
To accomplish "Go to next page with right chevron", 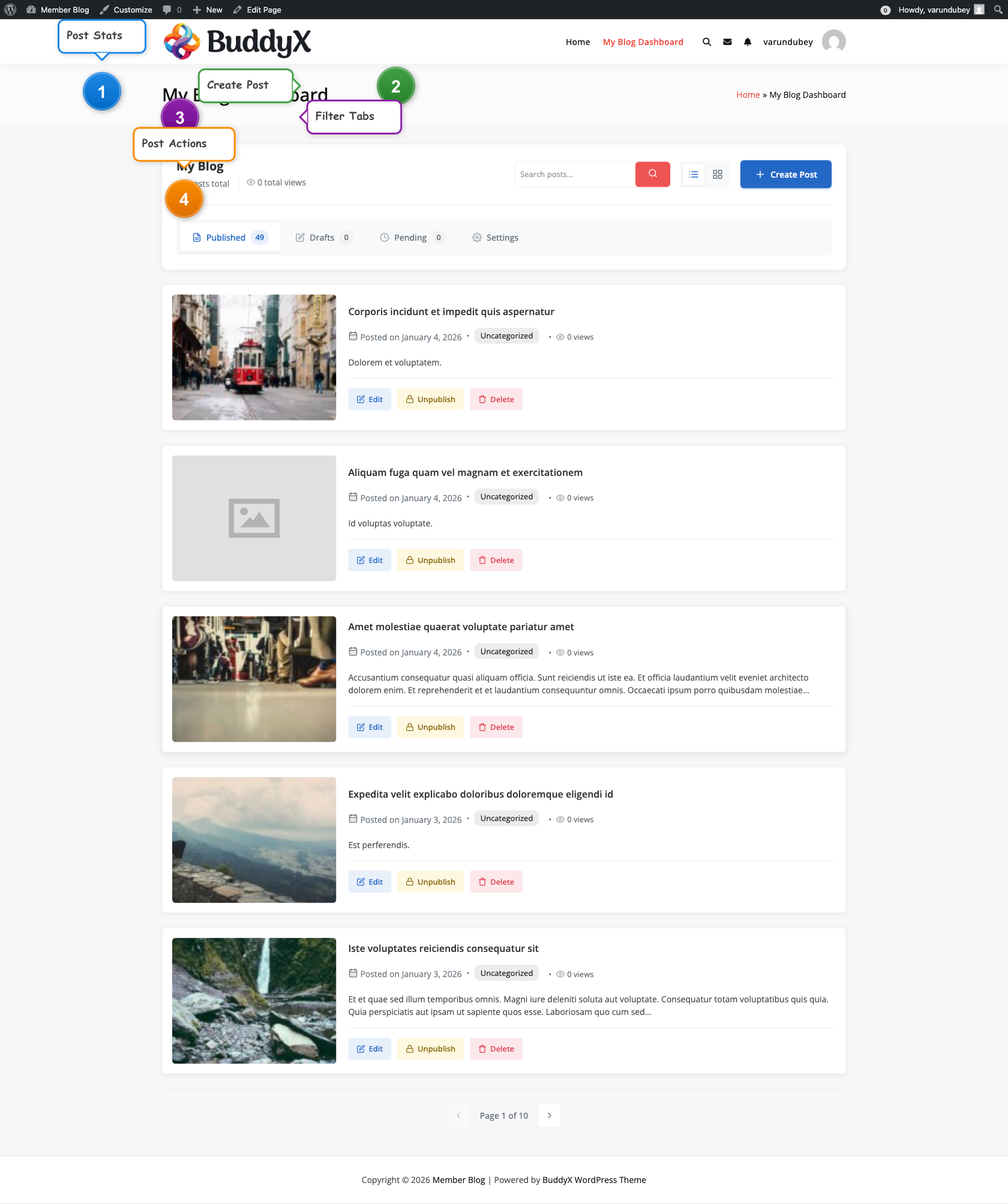I will (550, 1115).
